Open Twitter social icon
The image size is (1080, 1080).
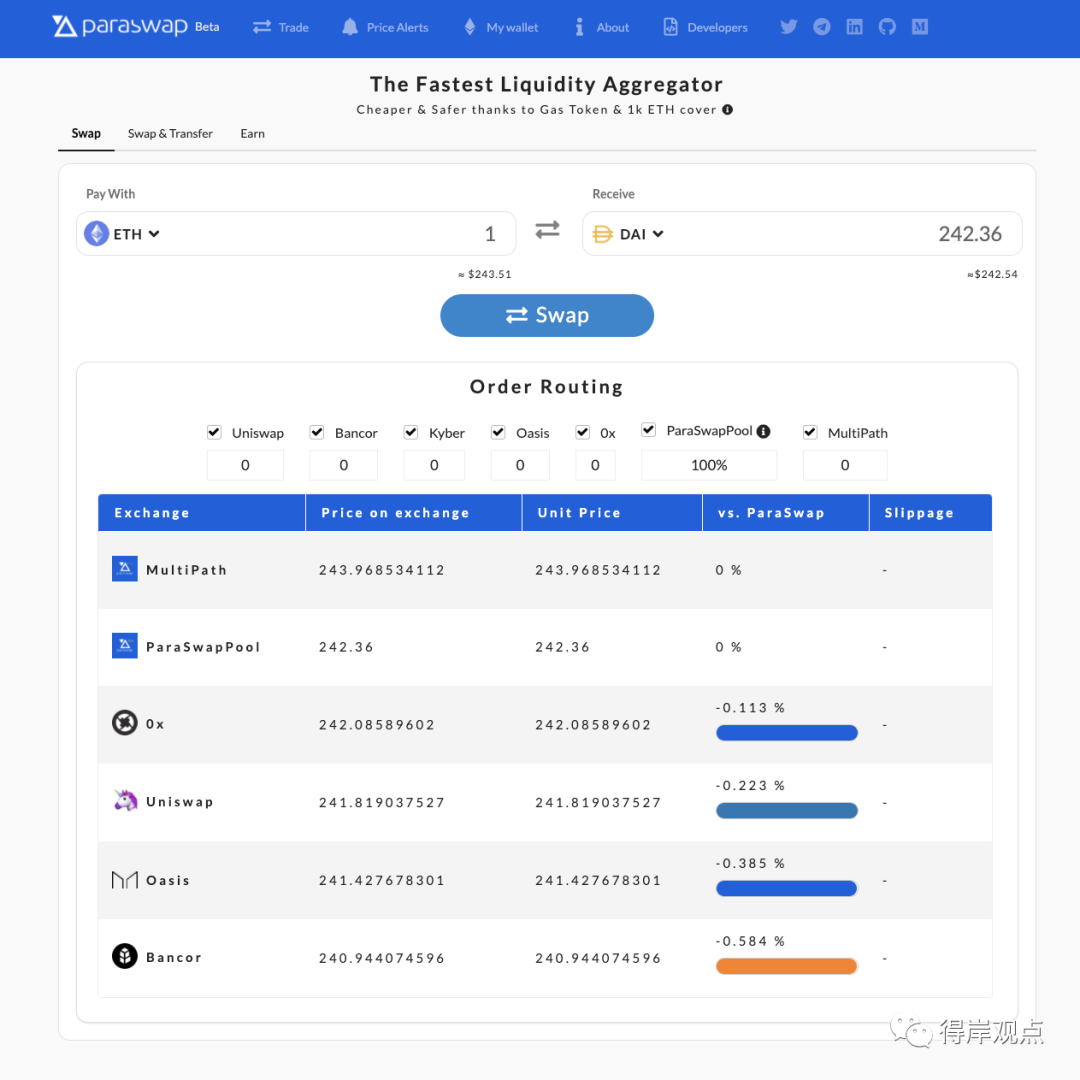(x=789, y=27)
